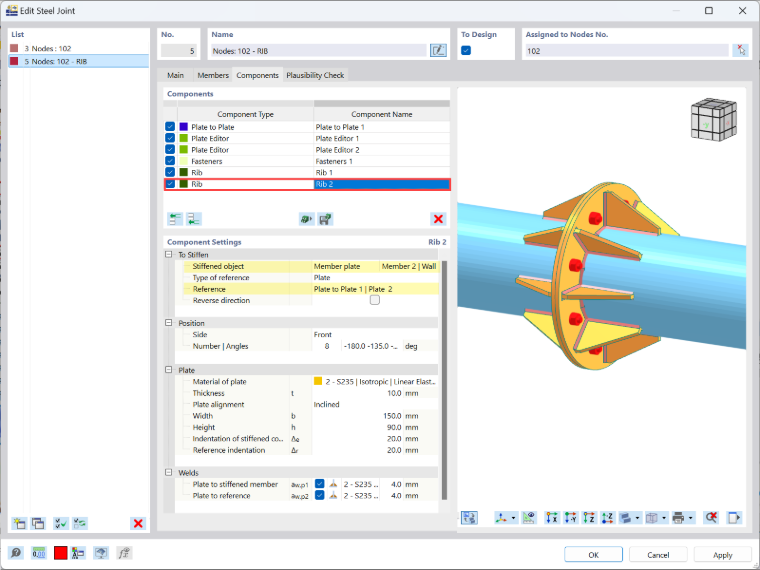Enable the Reverse direction checkbox
The height and width of the screenshot is (570, 760).
375,300
